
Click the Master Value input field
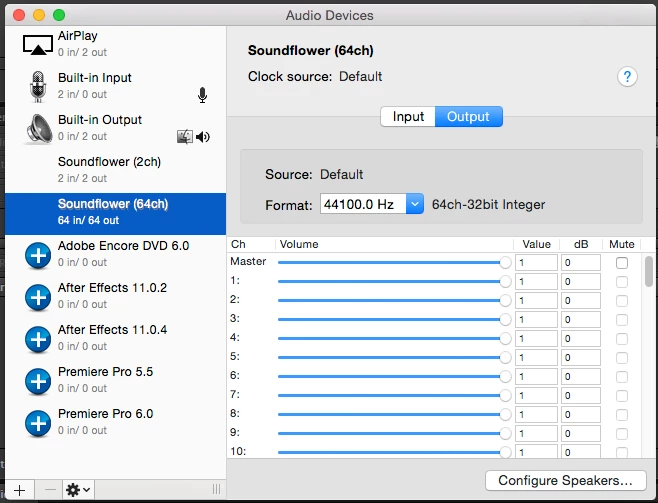point(536,263)
